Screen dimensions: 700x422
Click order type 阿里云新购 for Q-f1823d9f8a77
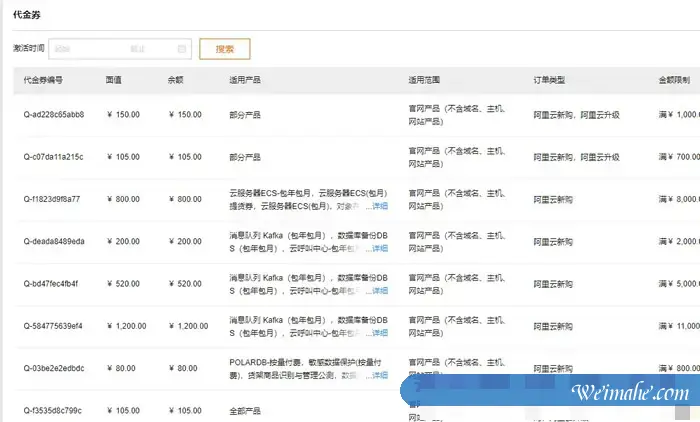(x=553, y=200)
